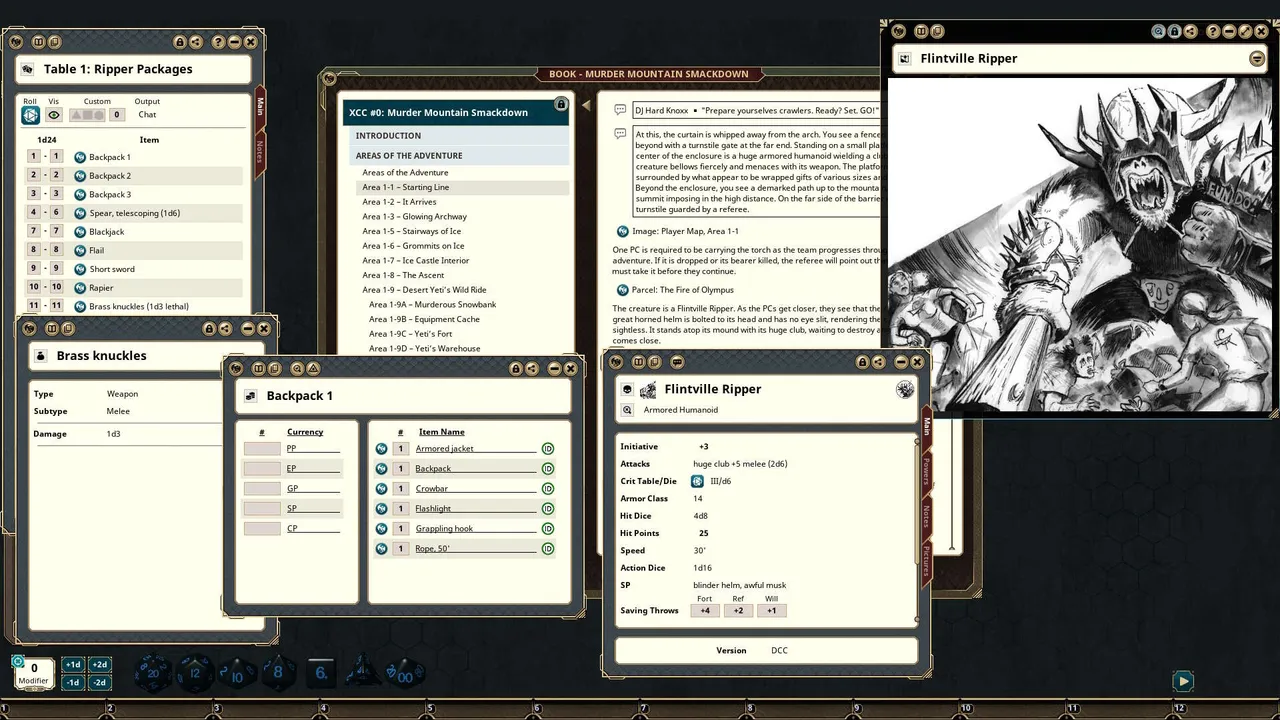
Task: Click the triangle icon in Backpack 1 toolbar
Action: point(313,368)
